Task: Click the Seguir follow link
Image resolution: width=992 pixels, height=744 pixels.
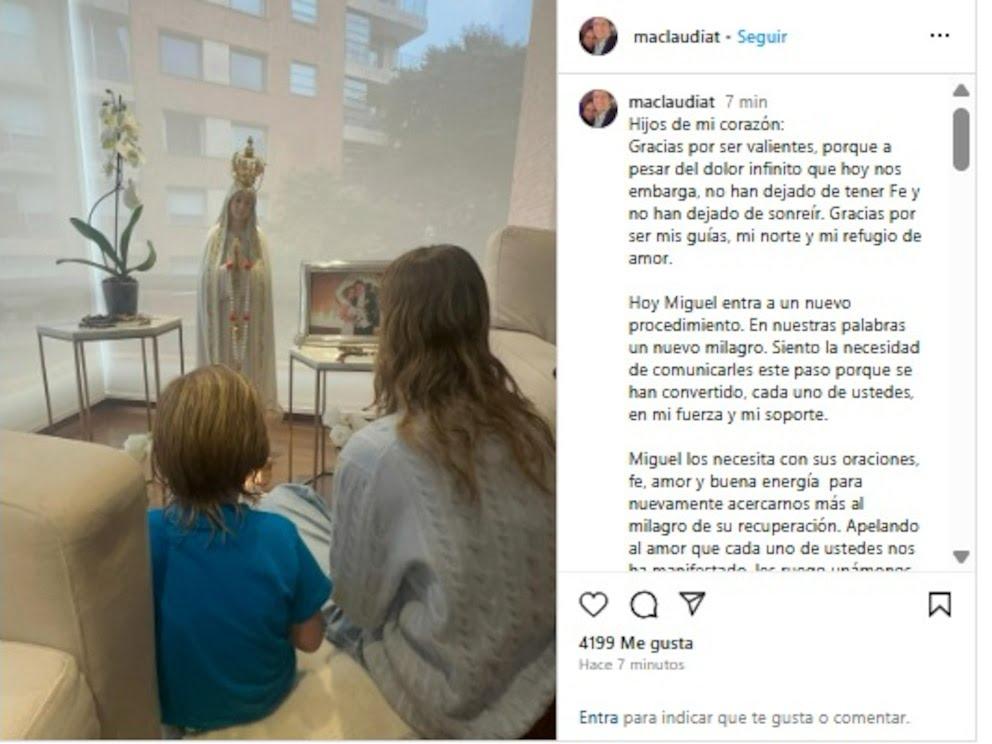Action: click(762, 37)
